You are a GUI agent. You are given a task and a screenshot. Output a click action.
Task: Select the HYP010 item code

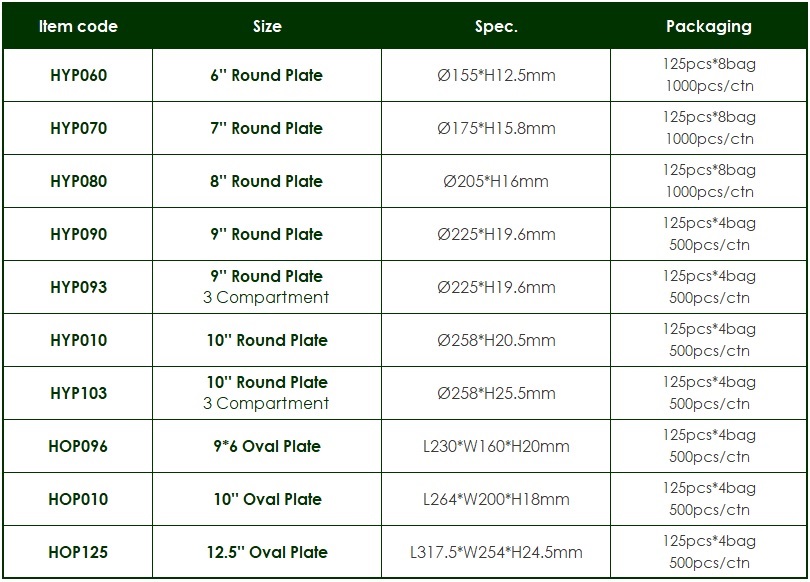pyautogui.click(x=79, y=340)
